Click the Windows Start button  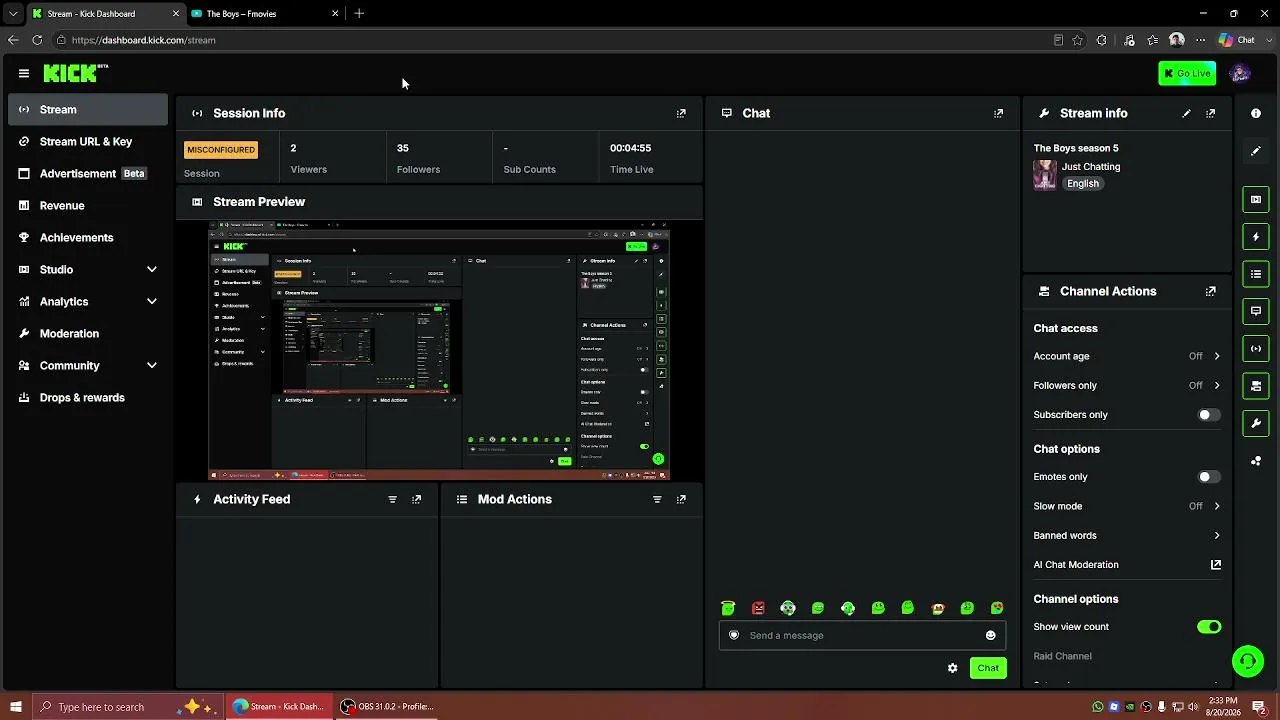coord(15,707)
